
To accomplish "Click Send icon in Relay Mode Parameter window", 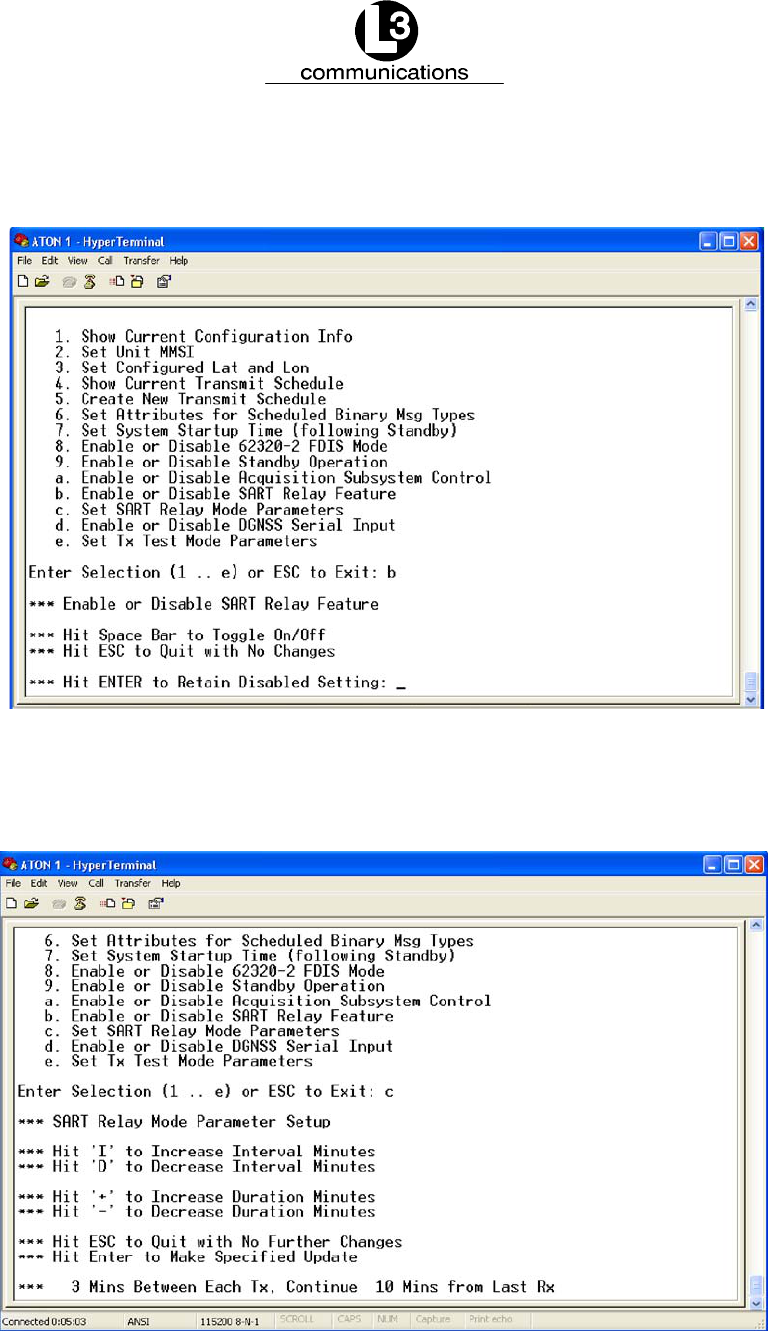I will (x=107, y=903).
